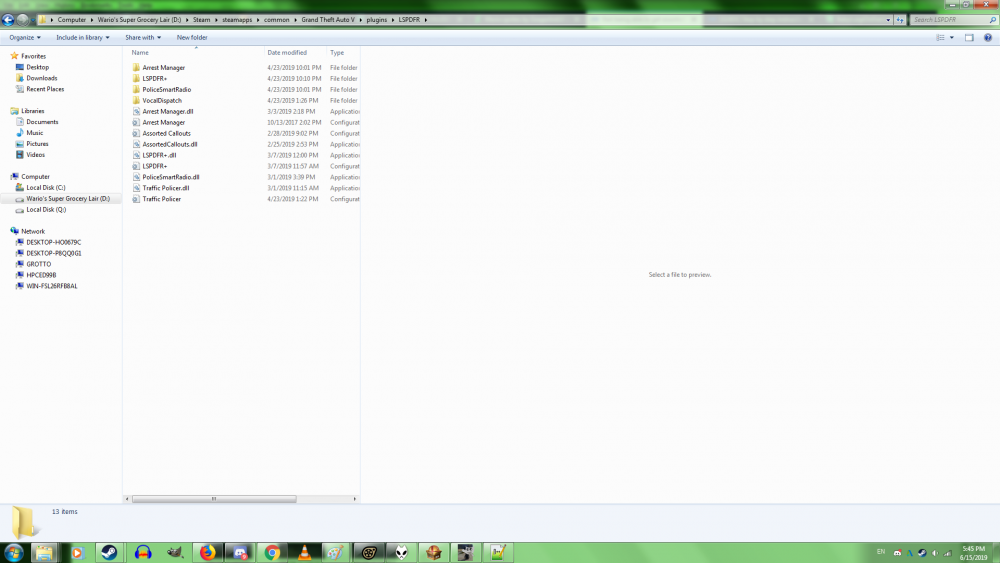Select the PoliceSmartRadio.dll file
This screenshot has width=1000, height=563.
(170, 177)
